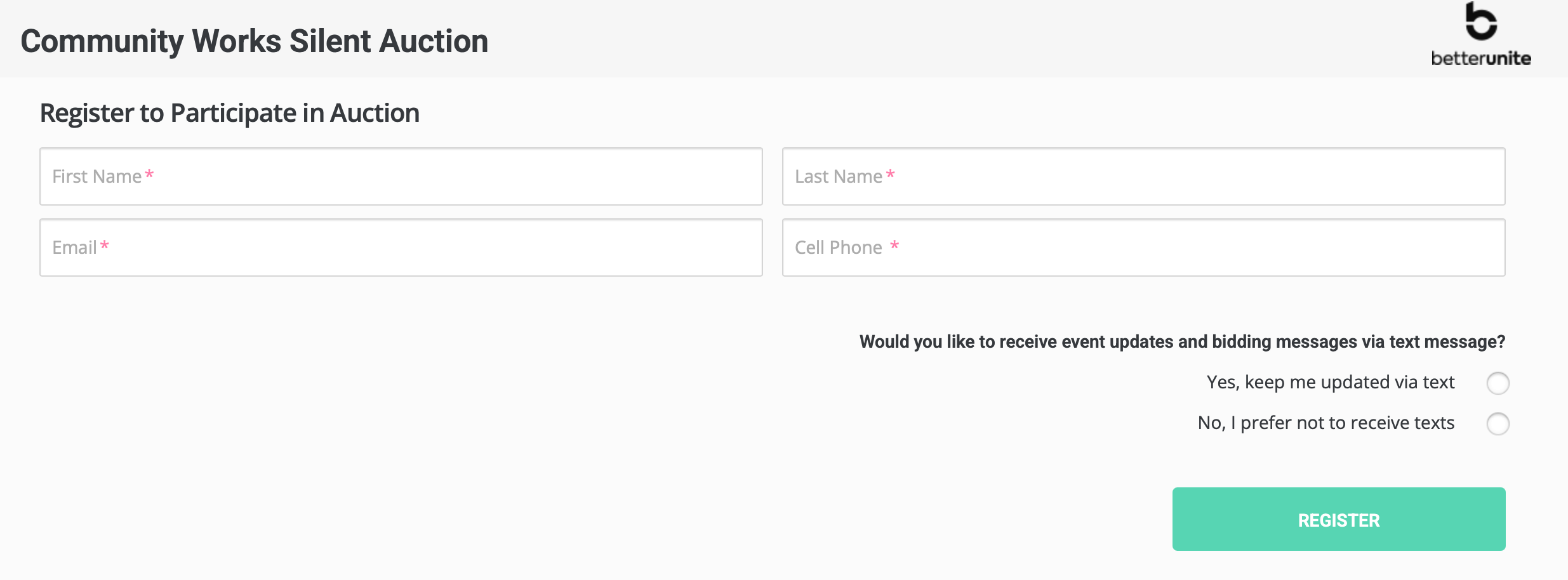Click the "Register to Participate in Auction" heading

[x=230, y=114]
